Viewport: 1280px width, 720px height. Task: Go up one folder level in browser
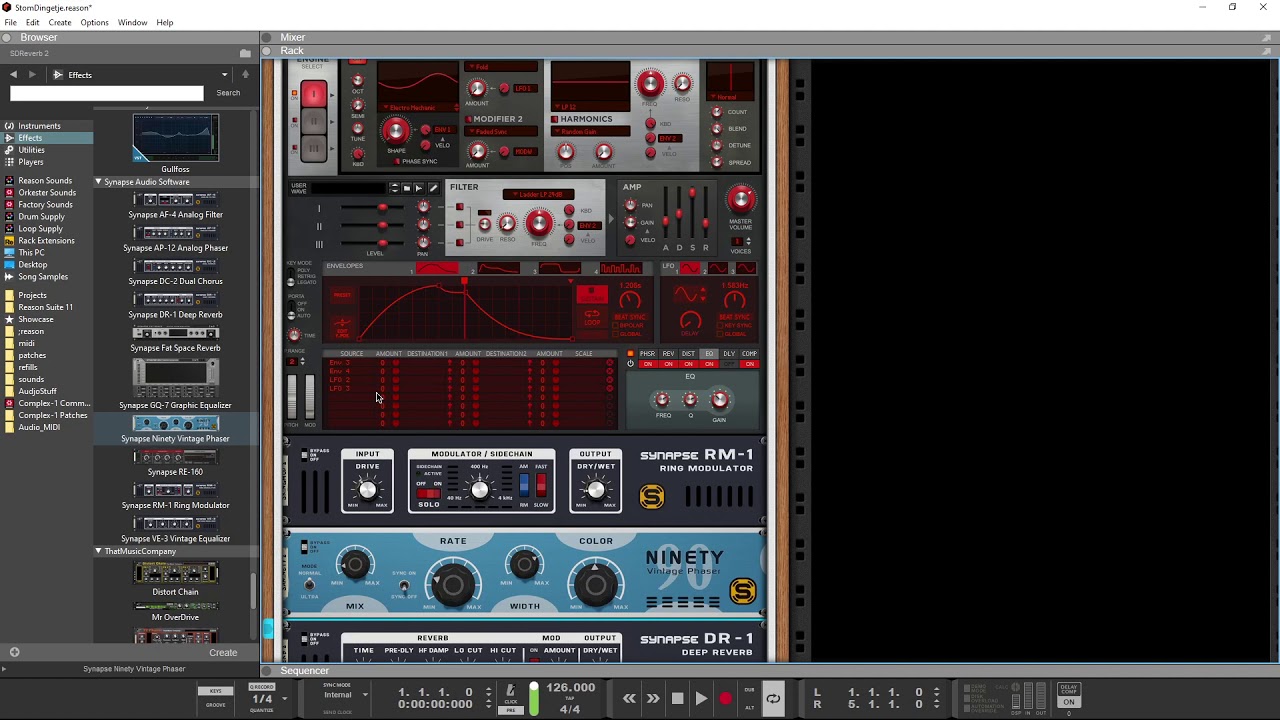[245, 75]
